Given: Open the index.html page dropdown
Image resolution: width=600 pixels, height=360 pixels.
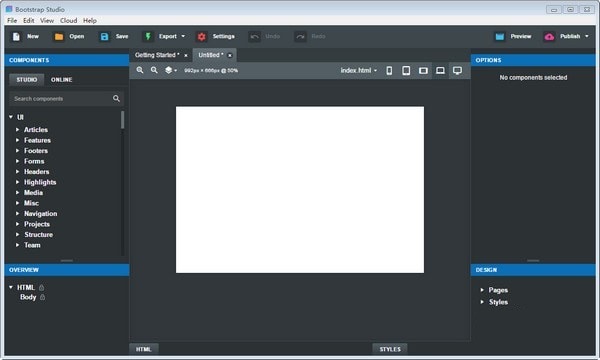Looking at the screenshot, I should tap(359, 70).
